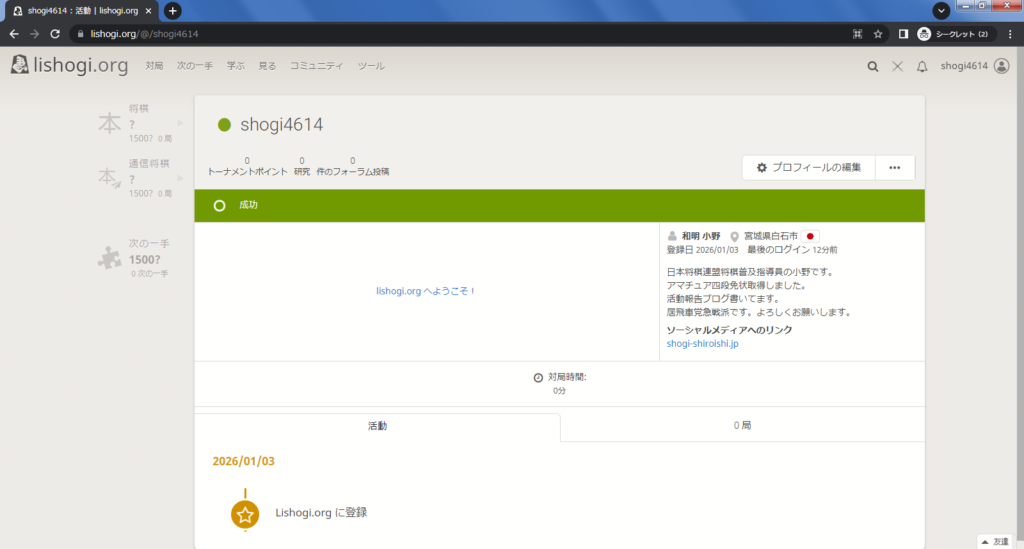Open the 学ぶ menu
This screenshot has width=1024, height=549.
coord(236,66)
